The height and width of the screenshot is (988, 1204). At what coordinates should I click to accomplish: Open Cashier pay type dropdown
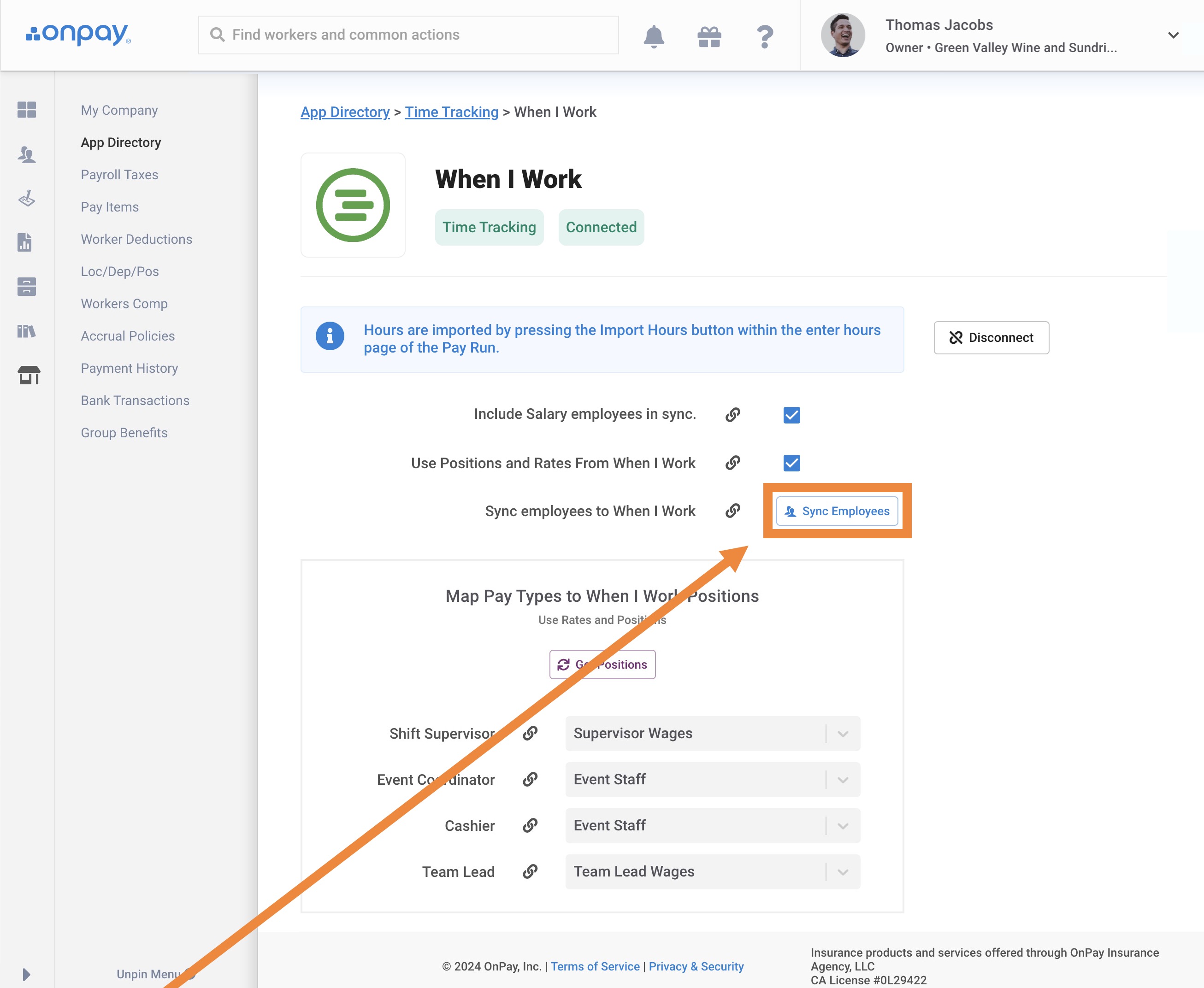[x=713, y=825]
